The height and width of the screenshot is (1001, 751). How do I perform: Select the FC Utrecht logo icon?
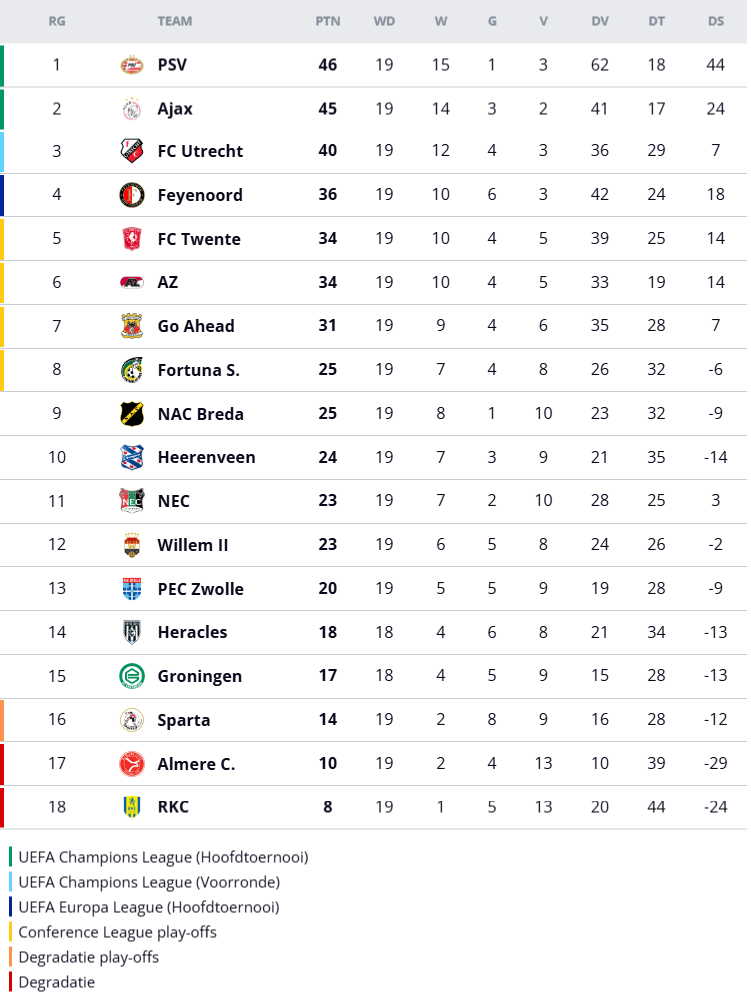pos(131,151)
